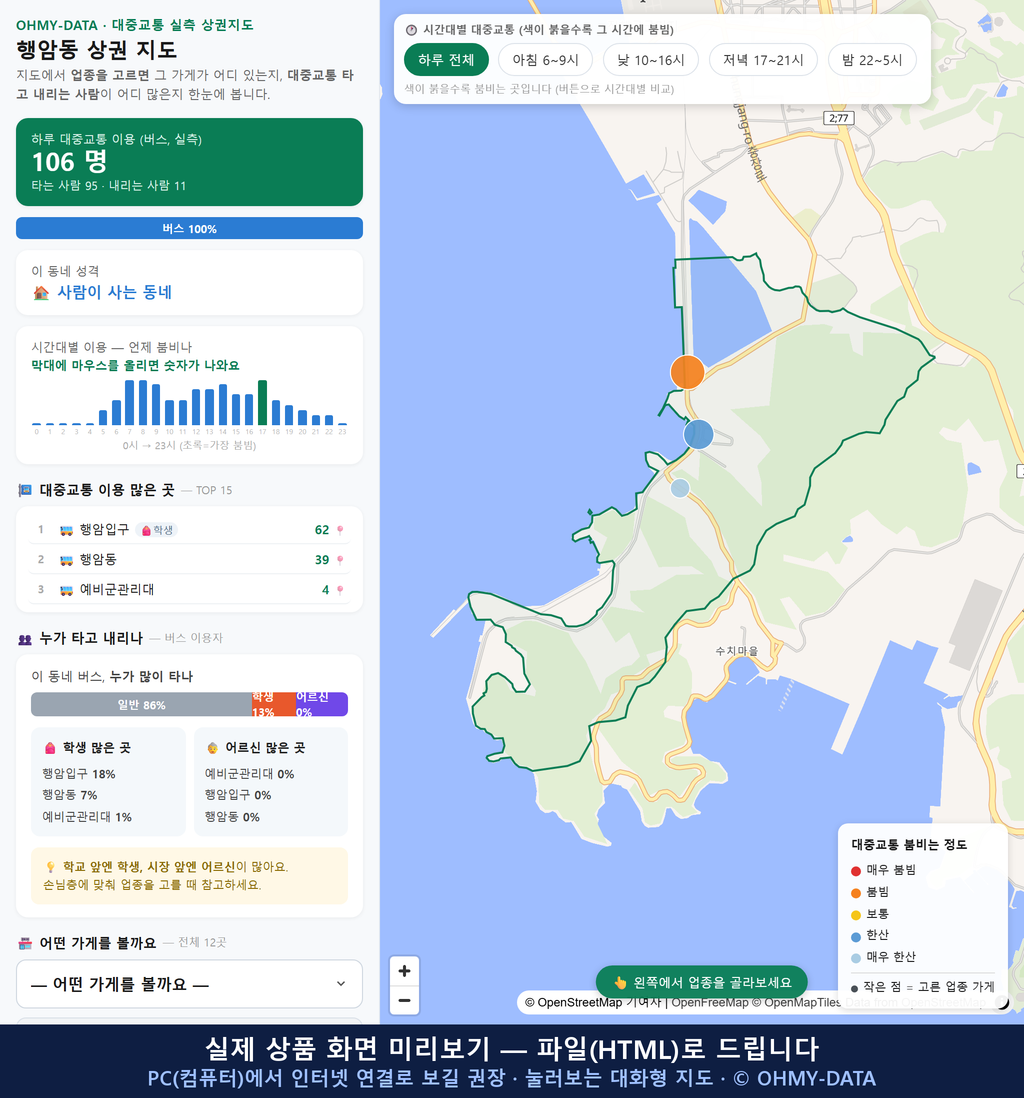This screenshot has width=1024, height=1098.
Task: Click the green peak bar at hour 17
Action: [263, 403]
